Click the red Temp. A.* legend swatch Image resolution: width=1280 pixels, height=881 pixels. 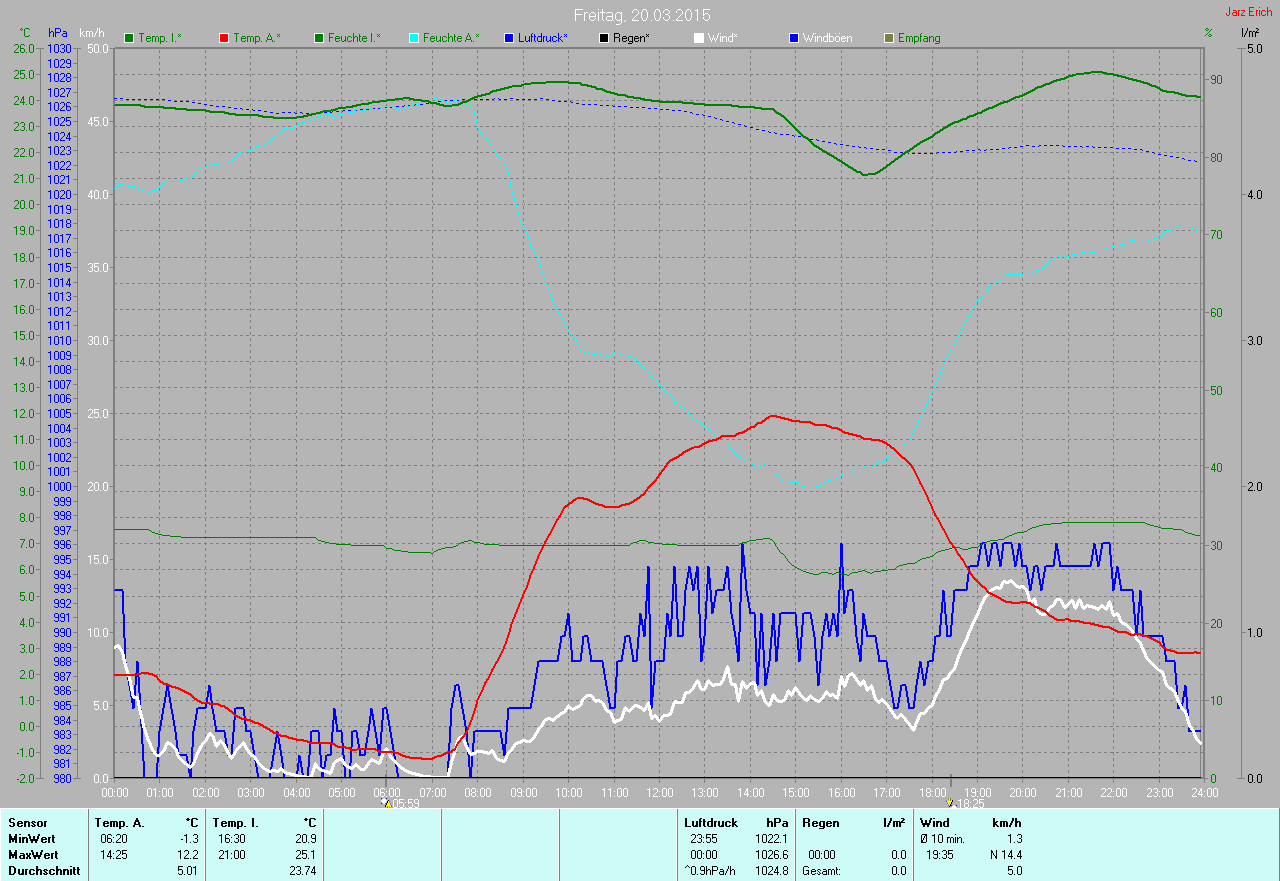pyautogui.click(x=223, y=38)
